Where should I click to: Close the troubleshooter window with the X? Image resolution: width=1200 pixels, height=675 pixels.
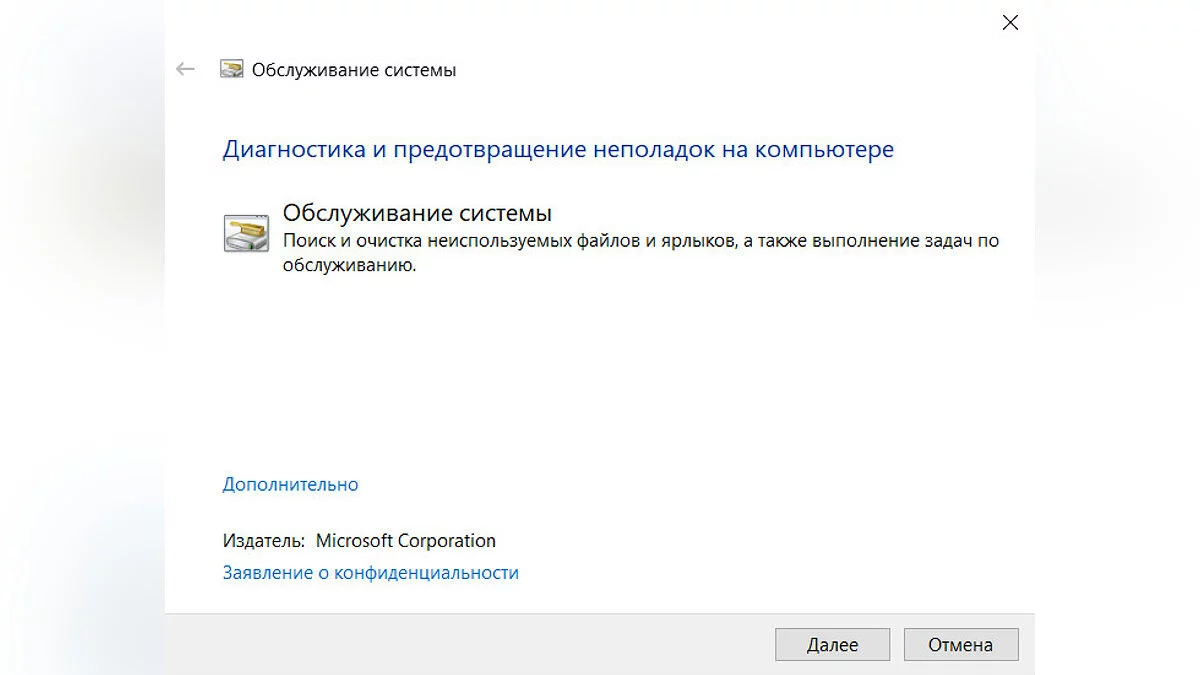point(1010,22)
